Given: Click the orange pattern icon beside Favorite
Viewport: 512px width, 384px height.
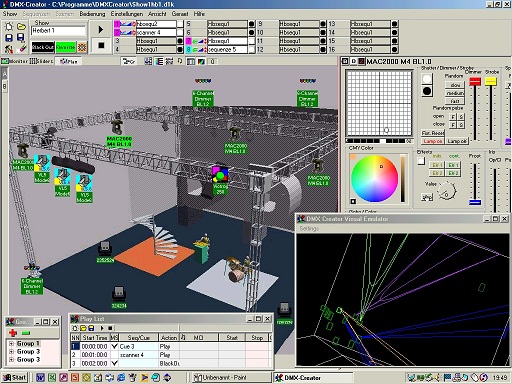Looking at the screenshot, I should [82, 47].
